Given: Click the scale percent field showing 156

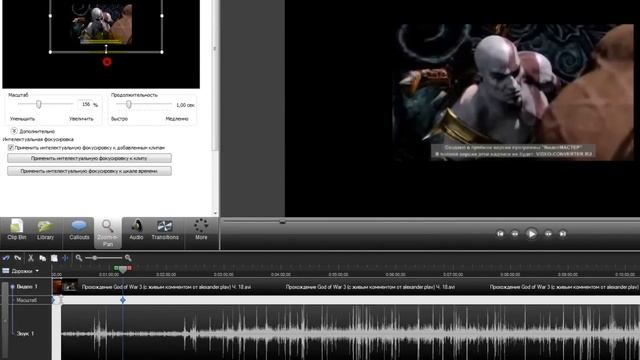Looking at the screenshot, I should [85, 104].
